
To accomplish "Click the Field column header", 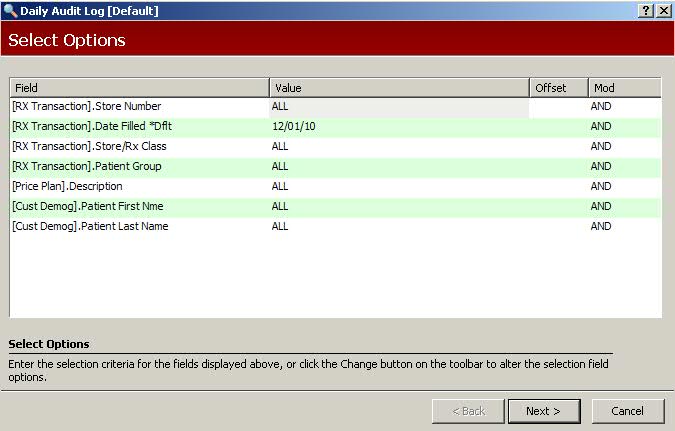I will pyautogui.click(x=139, y=88).
